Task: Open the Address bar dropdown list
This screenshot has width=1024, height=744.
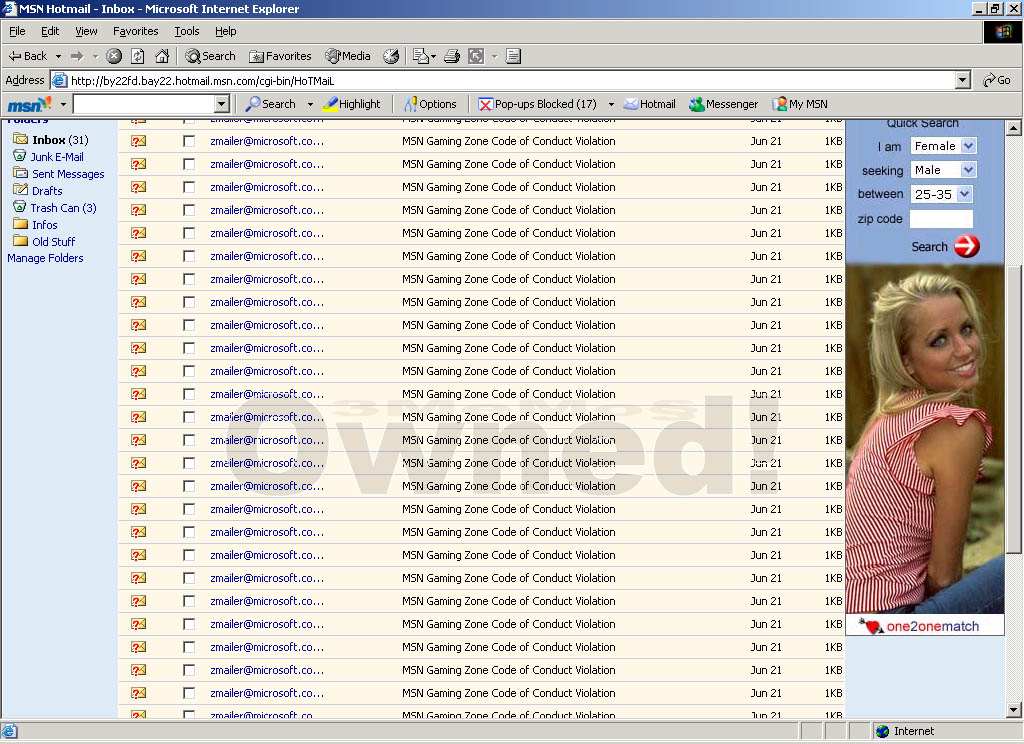Action: pyautogui.click(x=963, y=80)
